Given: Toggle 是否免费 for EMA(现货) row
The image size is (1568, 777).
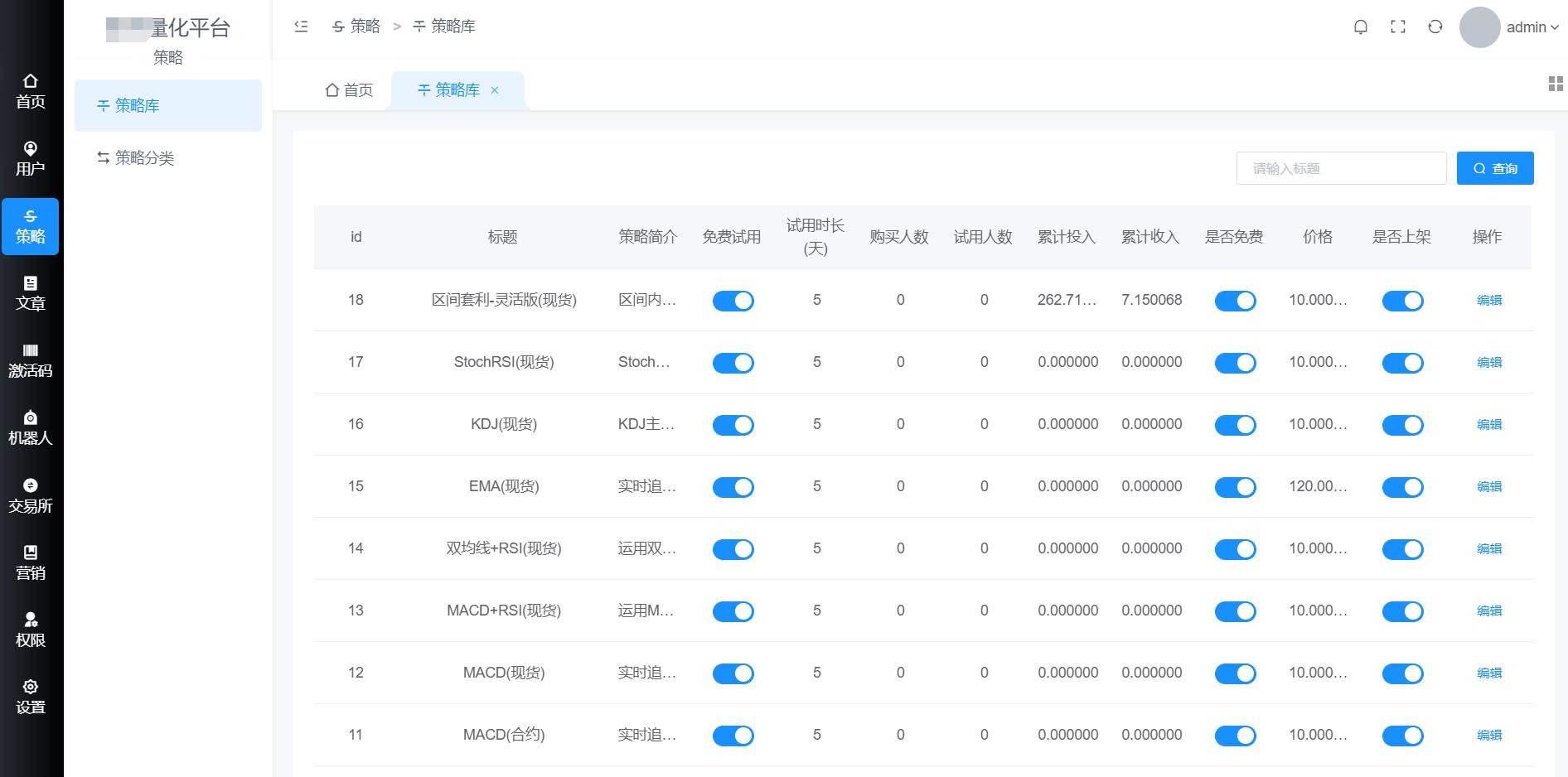Looking at the screenshot, I should 1235,487.
